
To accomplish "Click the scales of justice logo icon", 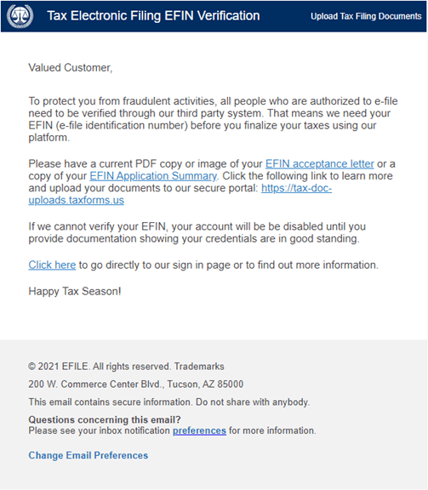I will [x=20, y=16].
